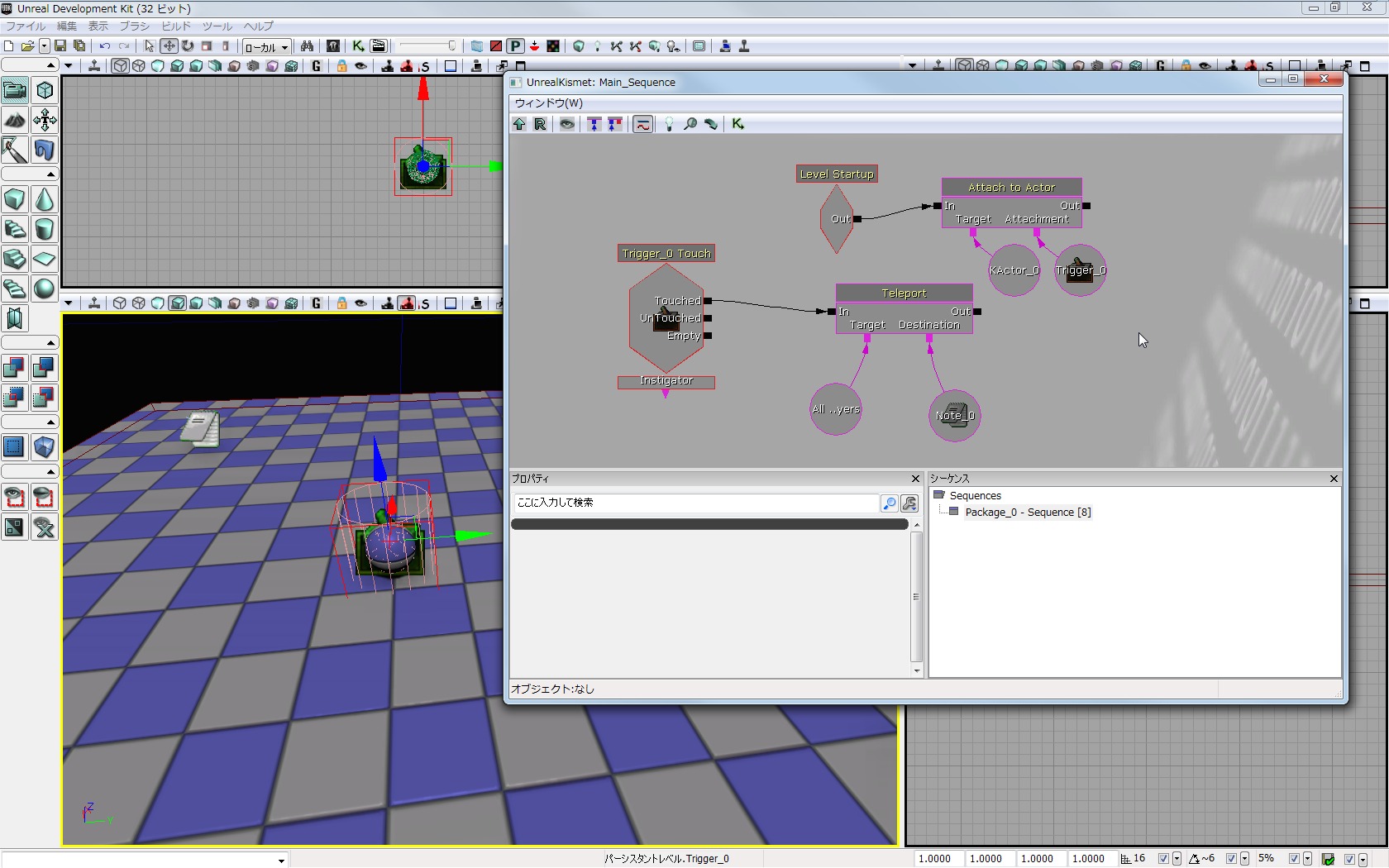Toggle curved connections in Kismet toolbar
The image size is (1389, 868).
click(x=642, y=124)
